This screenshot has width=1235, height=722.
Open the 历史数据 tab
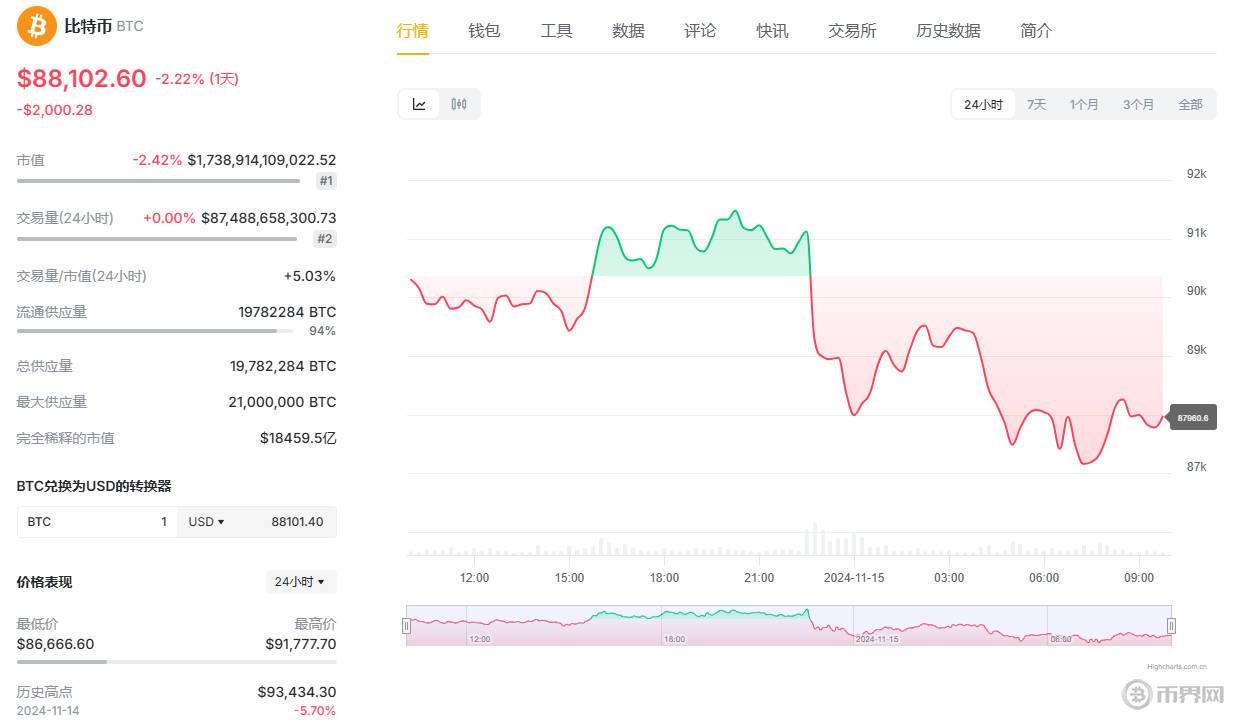(x=947, y=31)
